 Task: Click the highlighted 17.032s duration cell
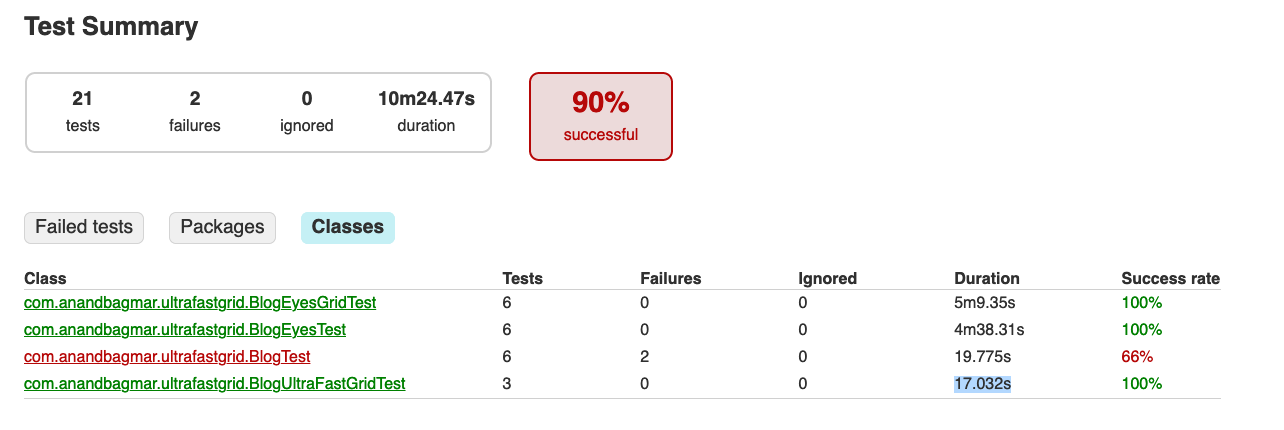983,383
